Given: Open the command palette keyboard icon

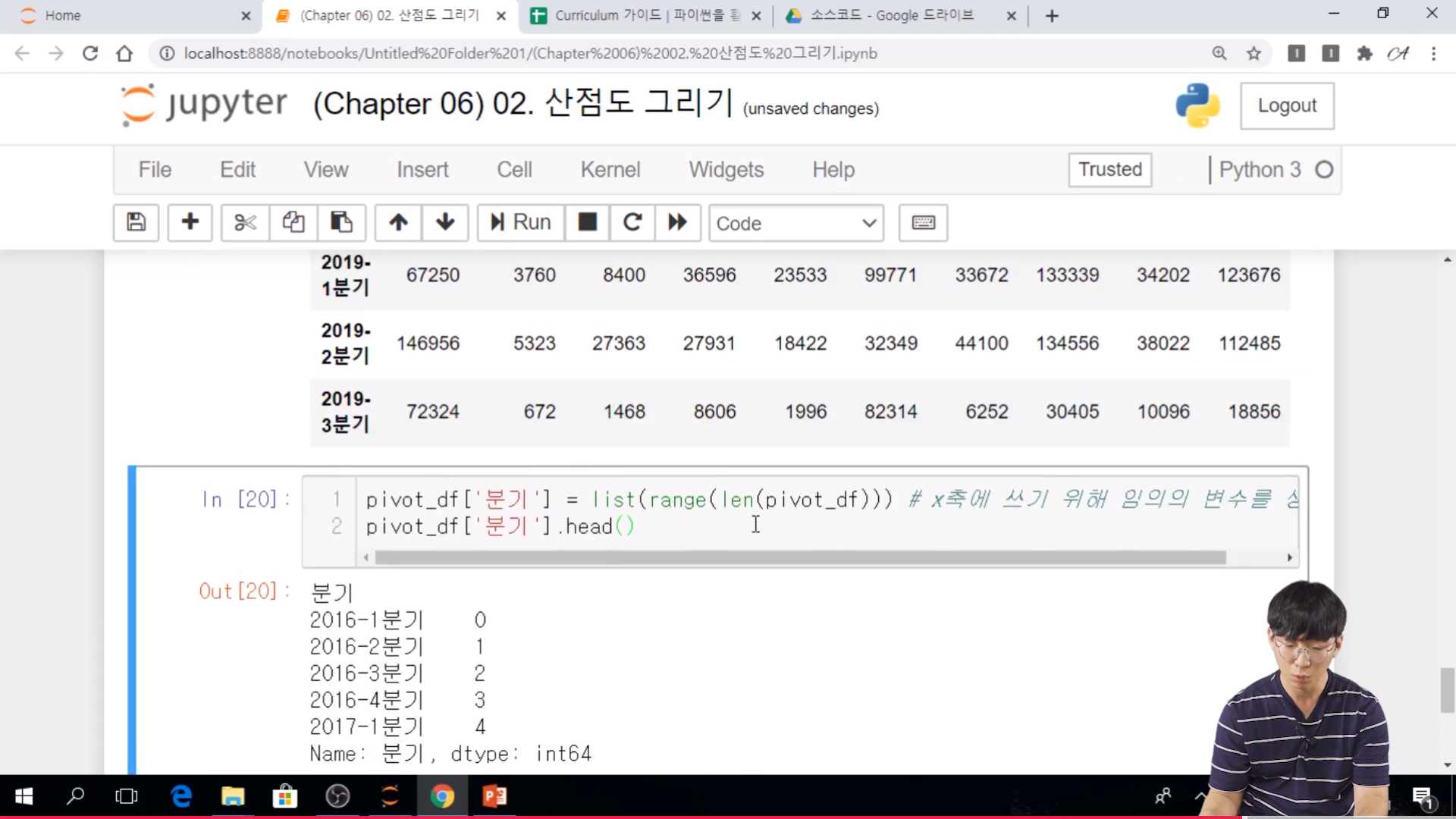Looking at the screenshot, I should 923,222.
